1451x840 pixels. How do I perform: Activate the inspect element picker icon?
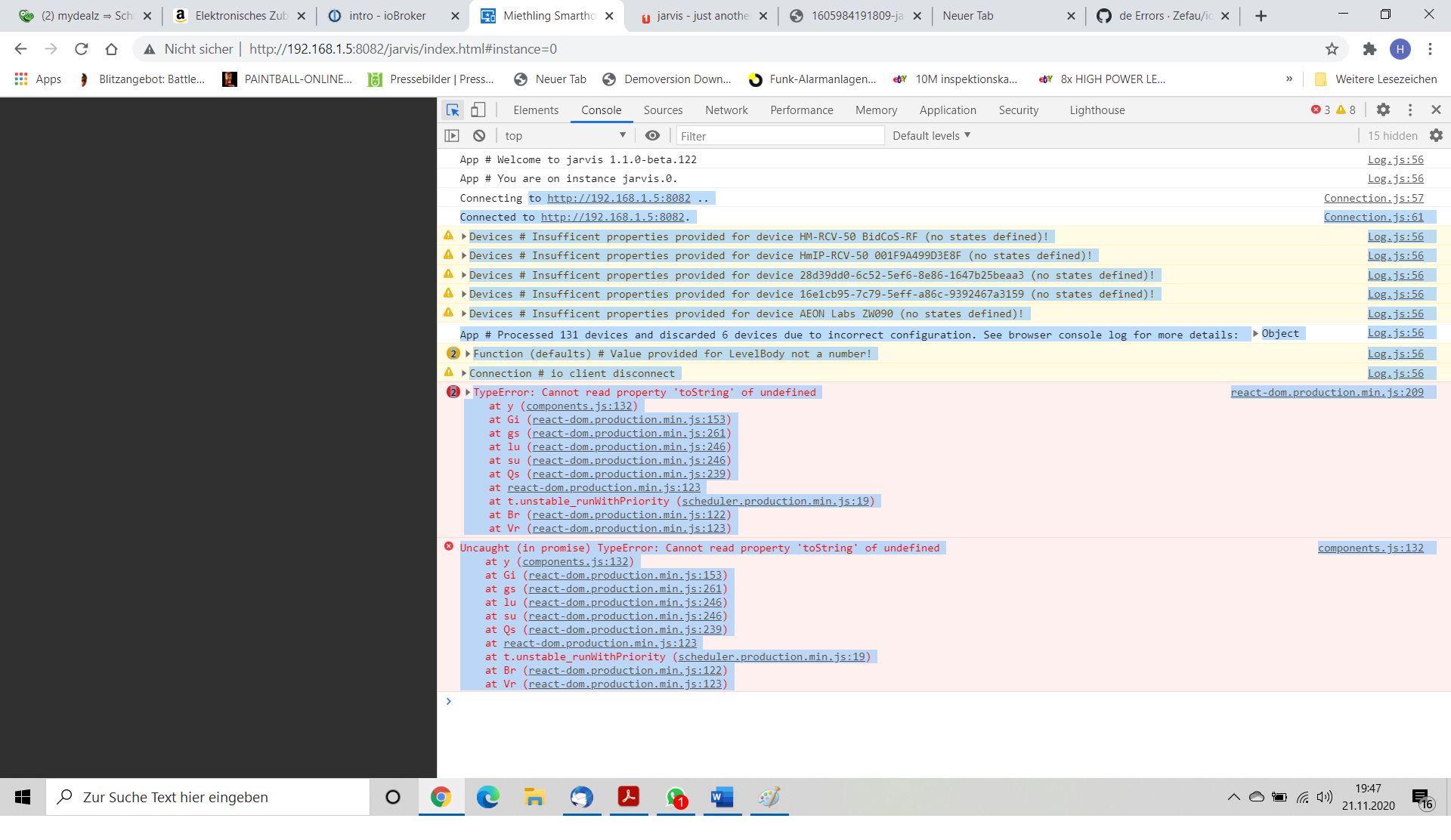pos(453,110)
